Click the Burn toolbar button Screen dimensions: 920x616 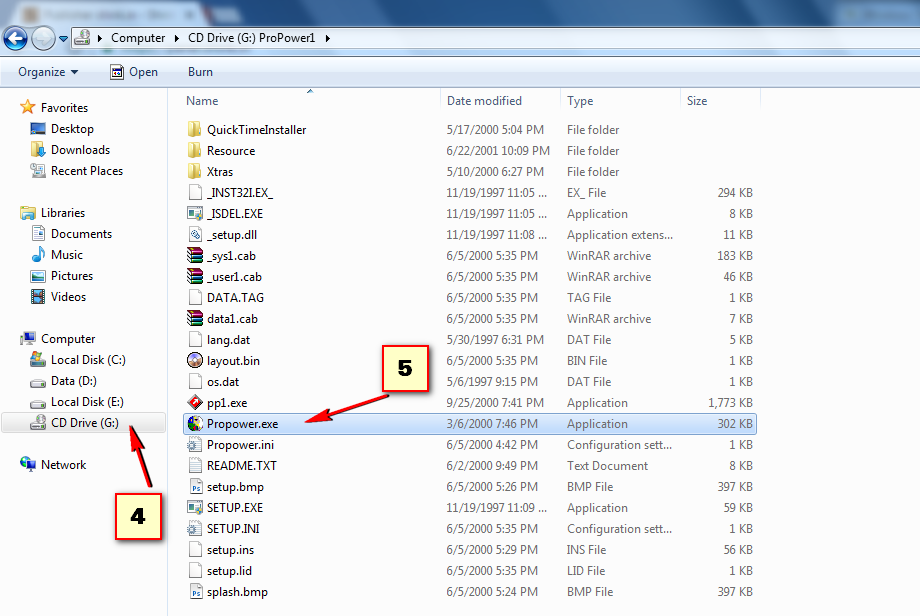coord(200,72)
